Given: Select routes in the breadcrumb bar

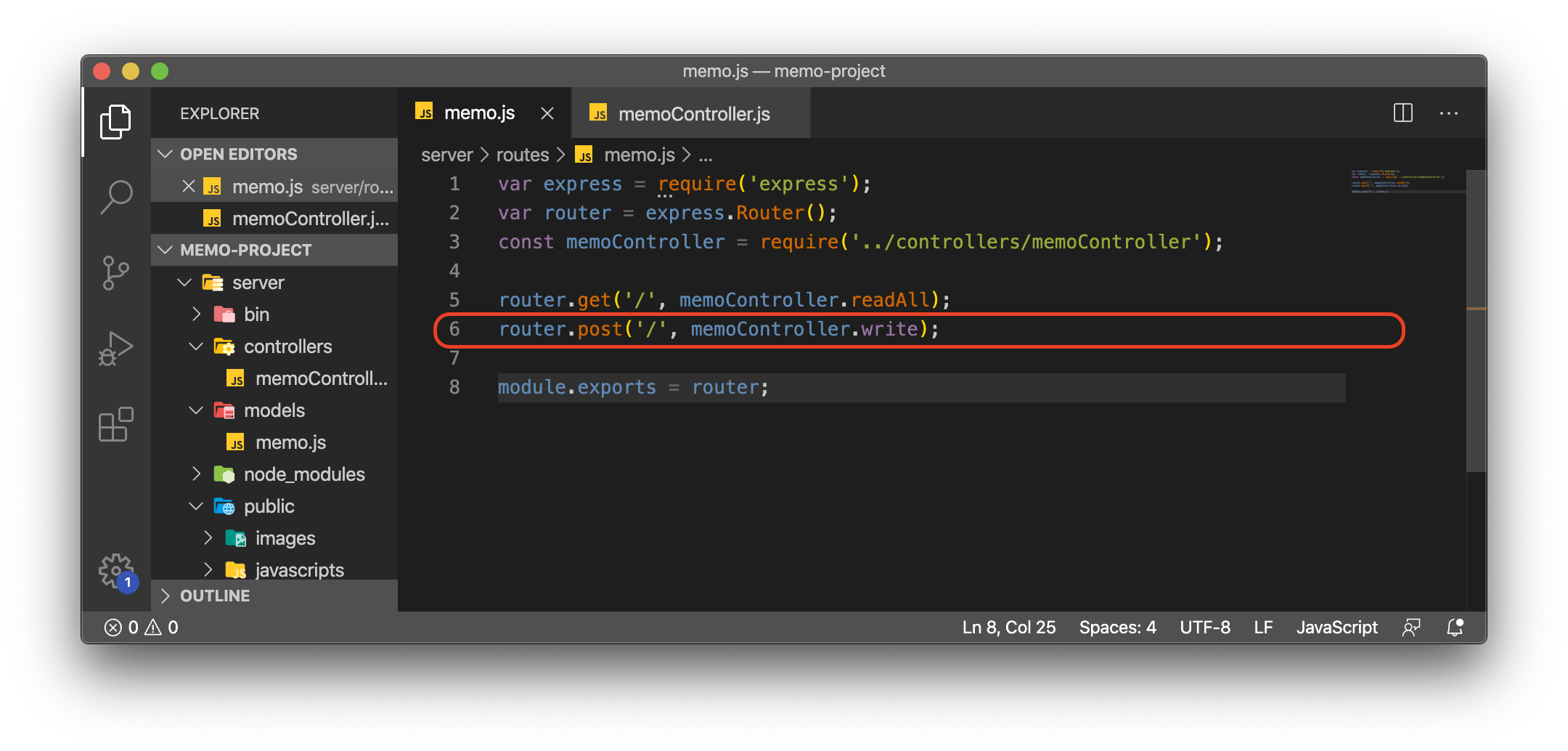Looking at the screenshot, I should point(522,154).
